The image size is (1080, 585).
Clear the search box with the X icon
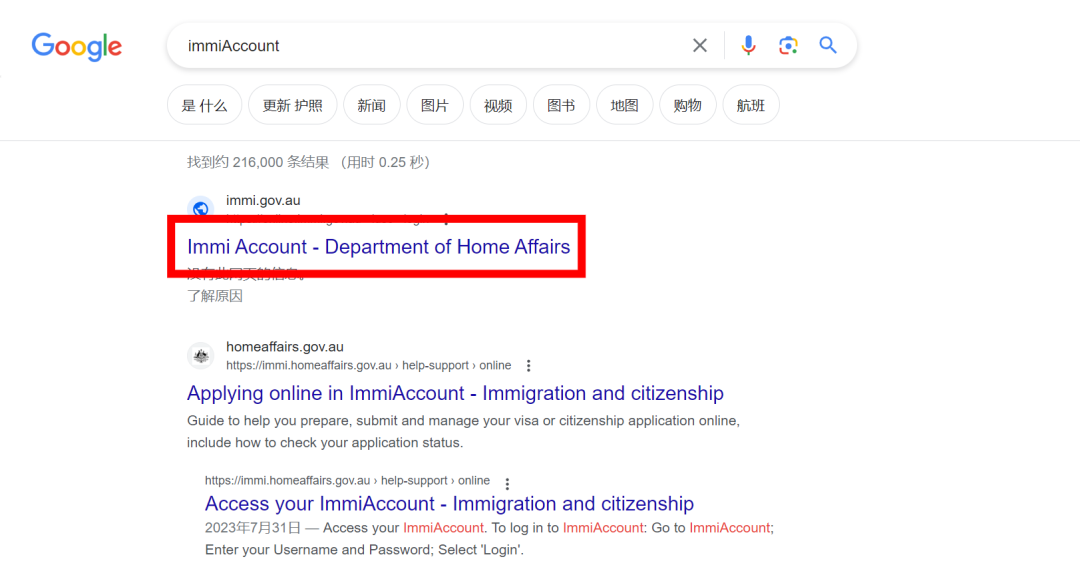pos(700,45)
